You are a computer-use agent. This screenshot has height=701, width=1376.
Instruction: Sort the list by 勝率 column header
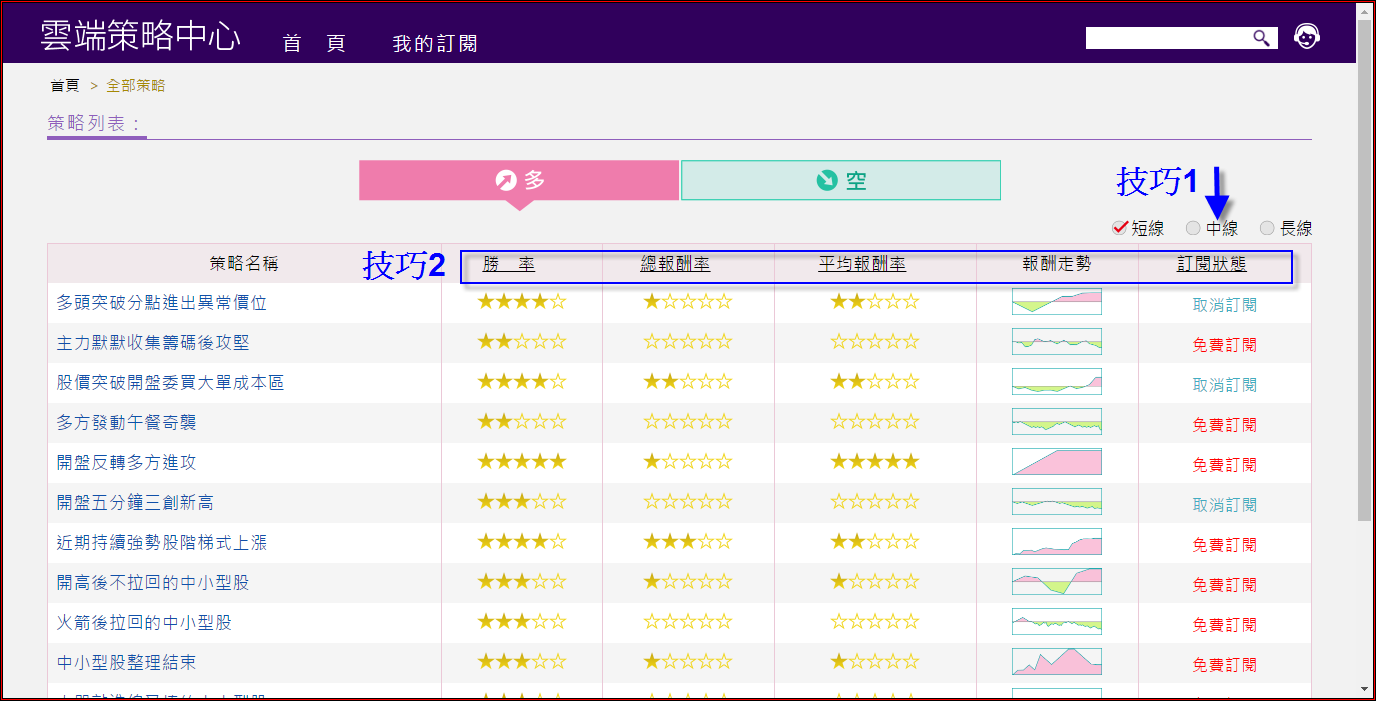coord(508,264)
